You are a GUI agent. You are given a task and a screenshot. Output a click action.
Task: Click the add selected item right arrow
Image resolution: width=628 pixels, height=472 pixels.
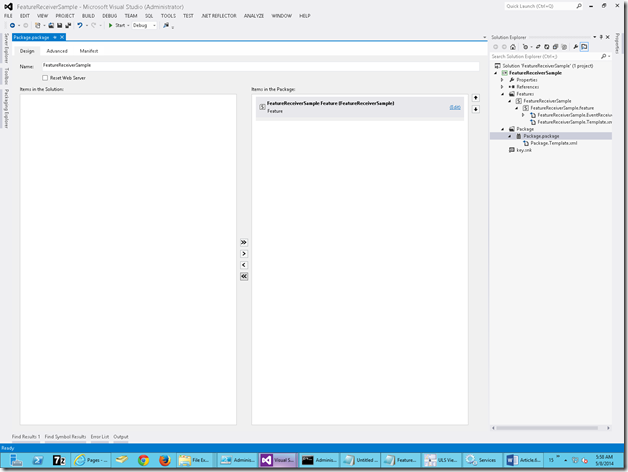coord(244,254)
